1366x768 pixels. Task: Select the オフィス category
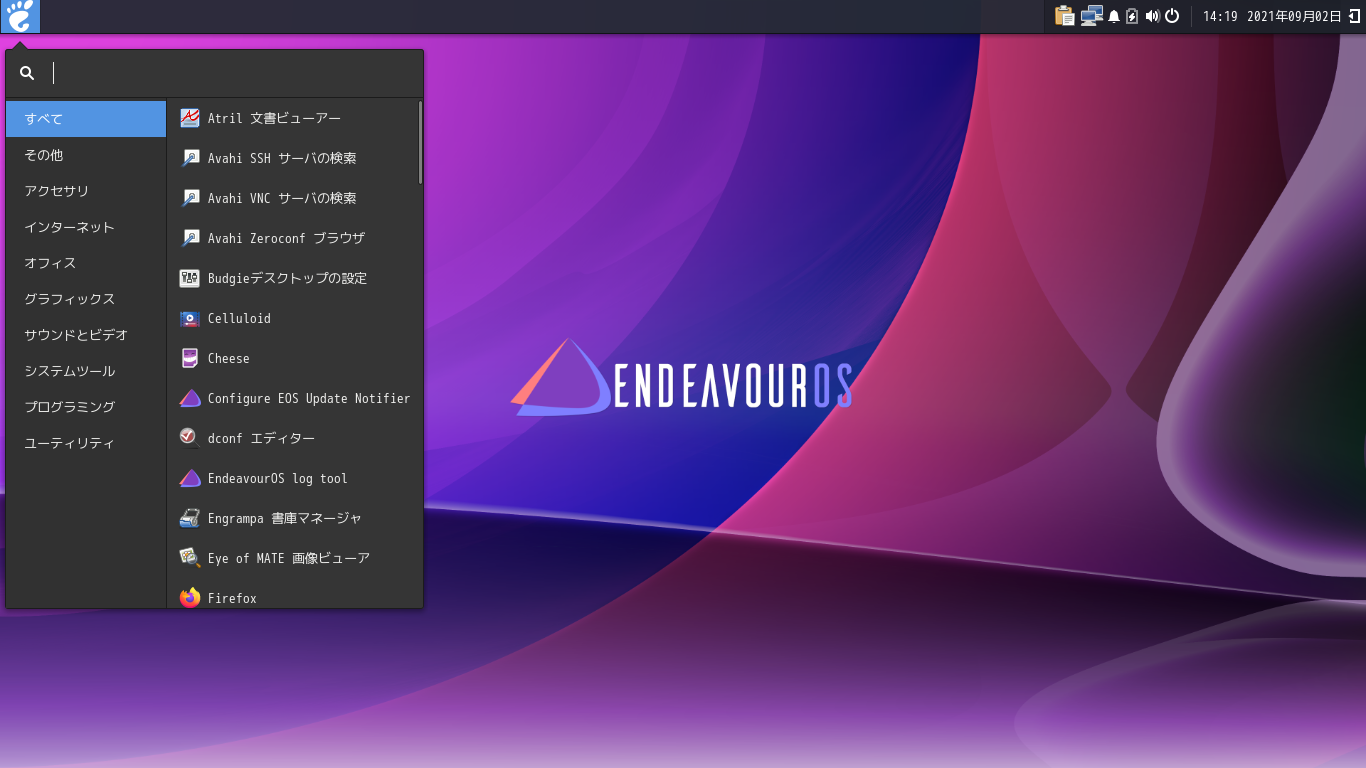(x=86, y=263)
